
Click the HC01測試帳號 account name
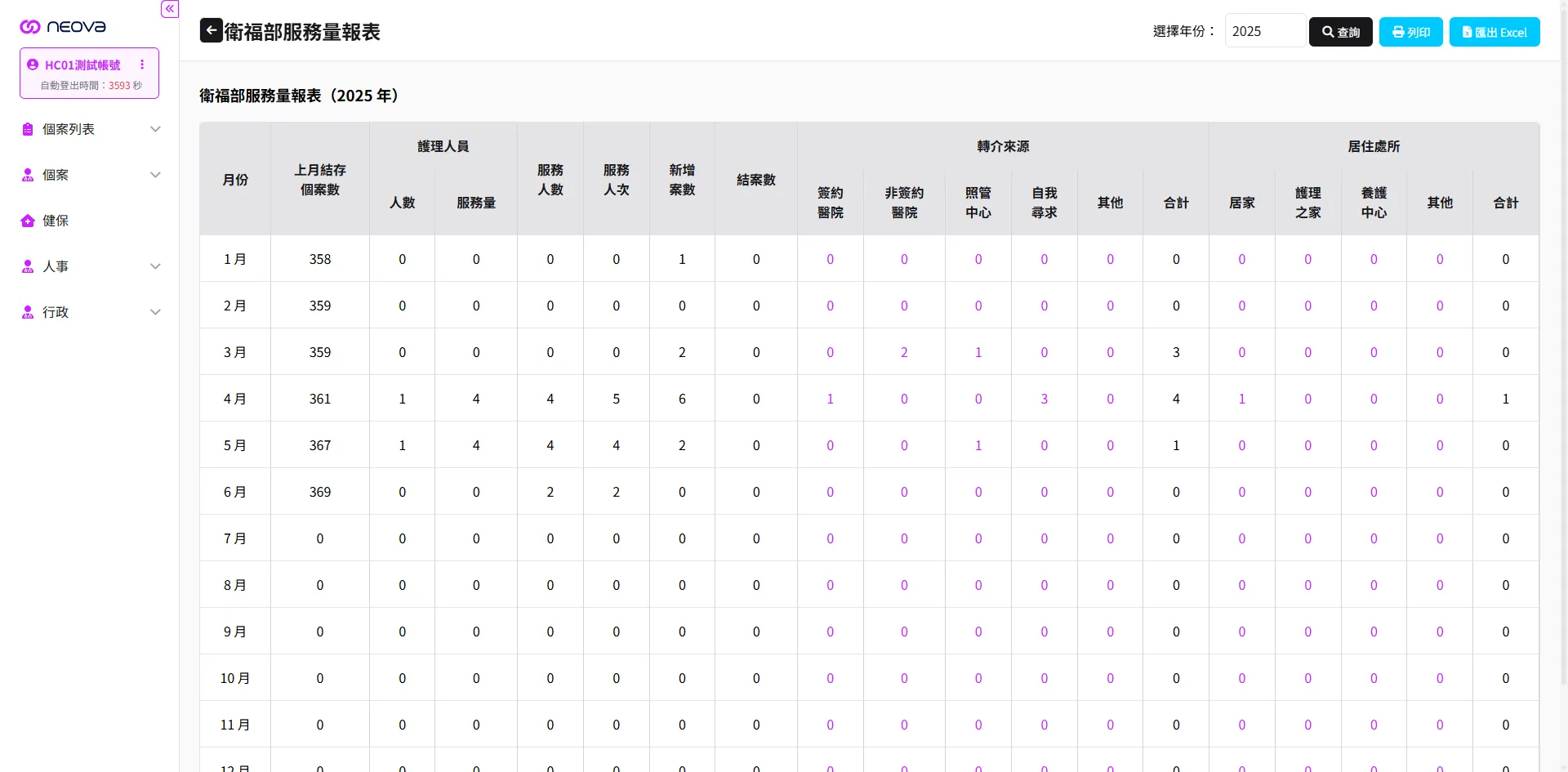(82, 65)
